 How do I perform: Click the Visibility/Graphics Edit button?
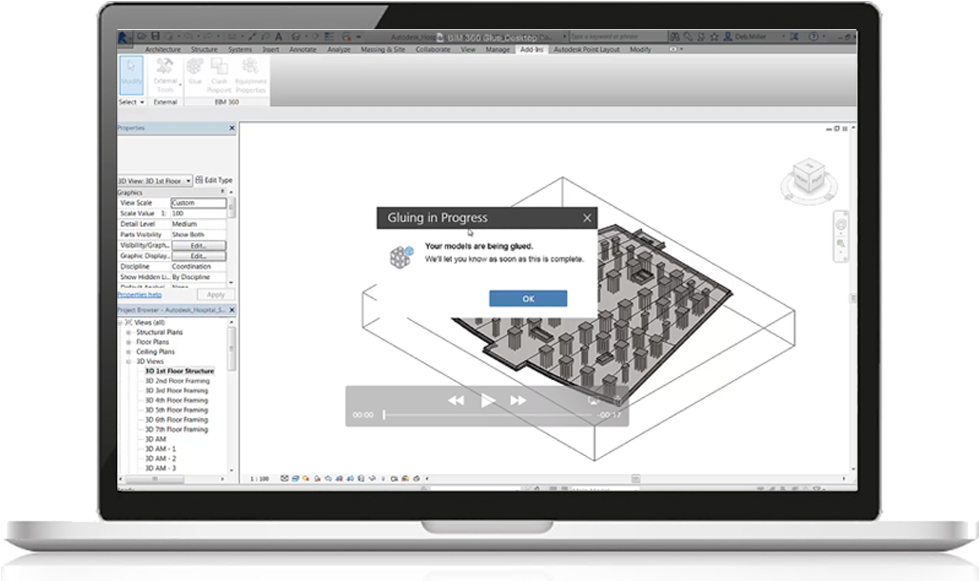pos(199,245)
